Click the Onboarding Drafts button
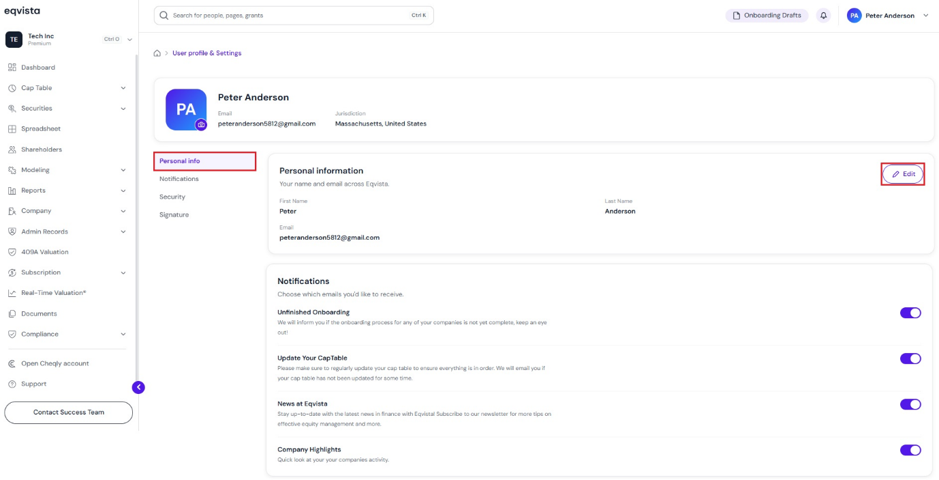 pos(767,16)
